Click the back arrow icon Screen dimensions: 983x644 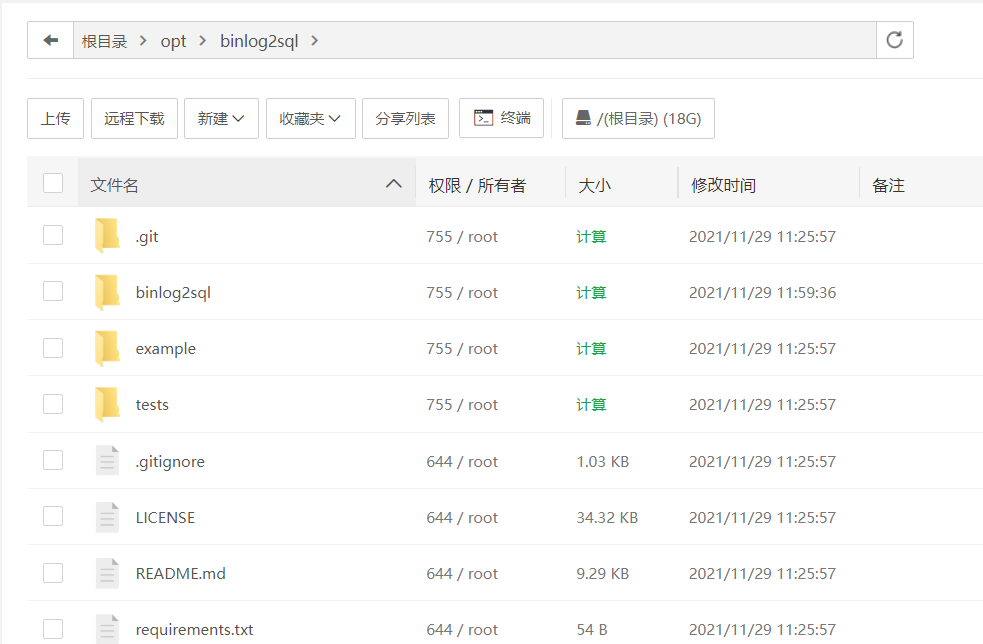[x=51, y=40]
